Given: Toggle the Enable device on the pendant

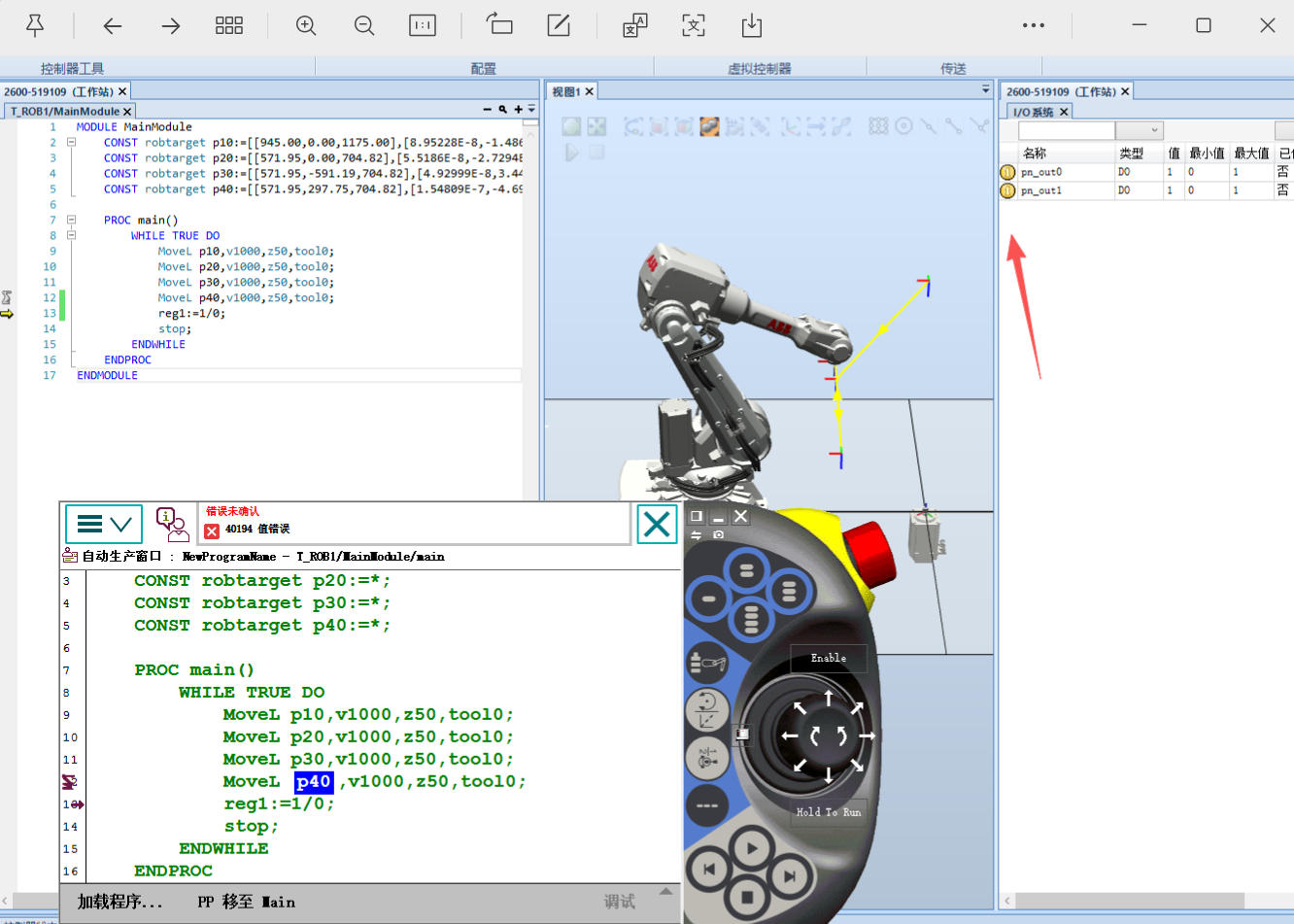Looking at the screenshot, I should (828, 658).
